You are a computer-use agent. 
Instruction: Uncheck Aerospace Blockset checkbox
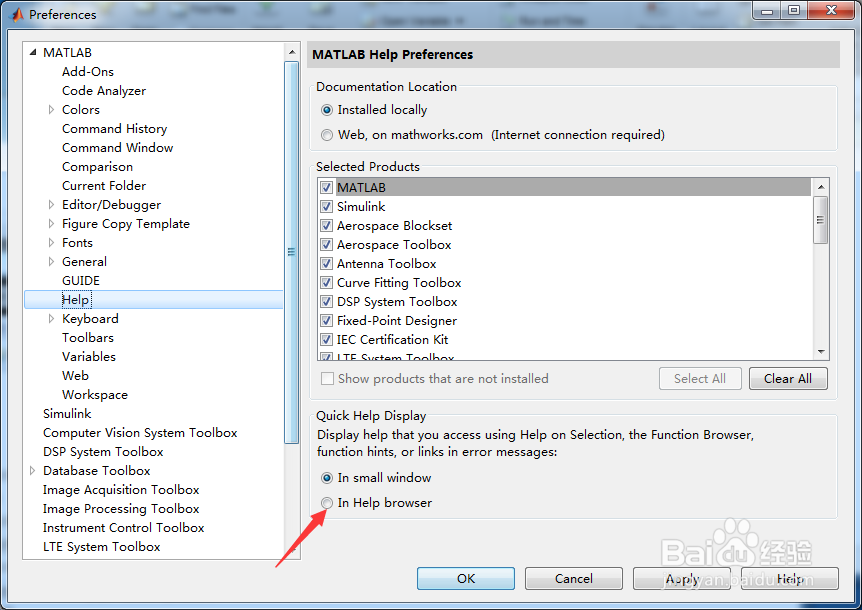(327, 226)
